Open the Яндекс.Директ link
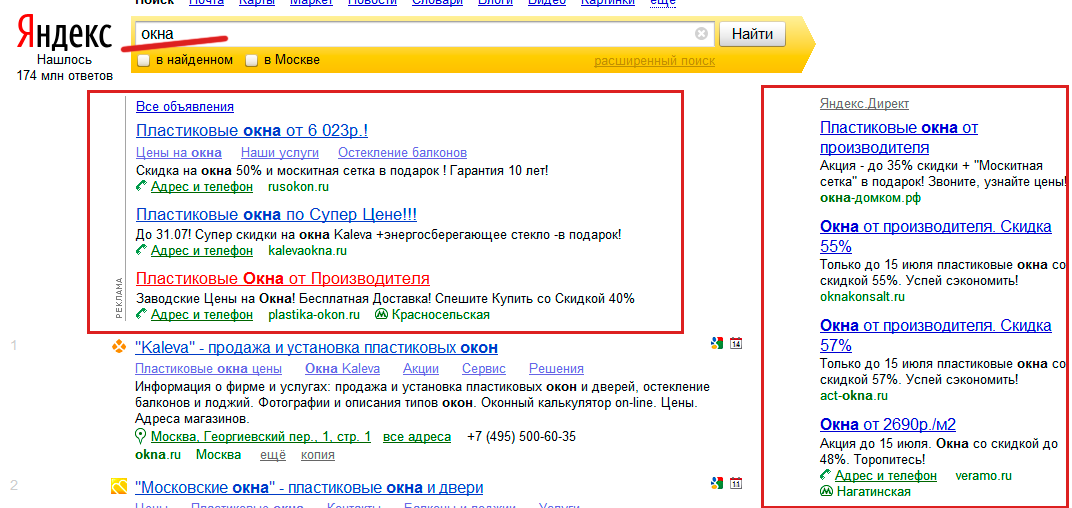This screenshot has width=1072, height=508. coord(864,104)
